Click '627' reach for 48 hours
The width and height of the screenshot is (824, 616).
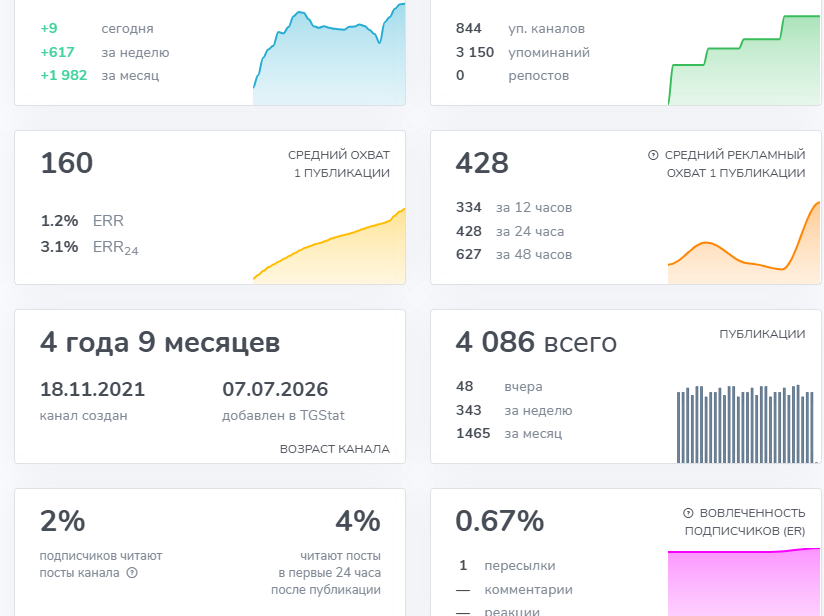(x=469, y=254)
